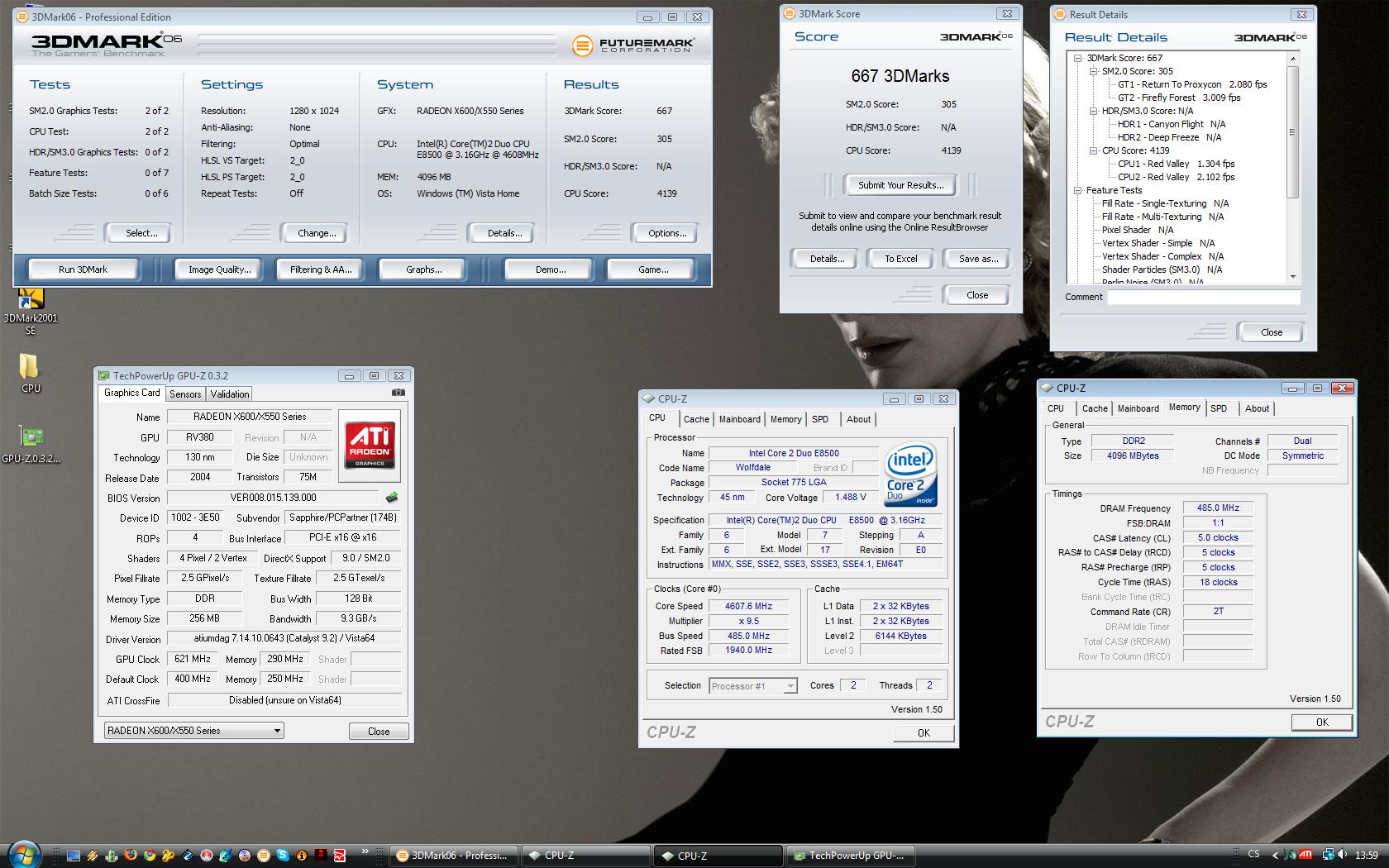Collapse the CPU Score: 4139 tree node
Screen dimensions: 1389x868
point(1093,150)
